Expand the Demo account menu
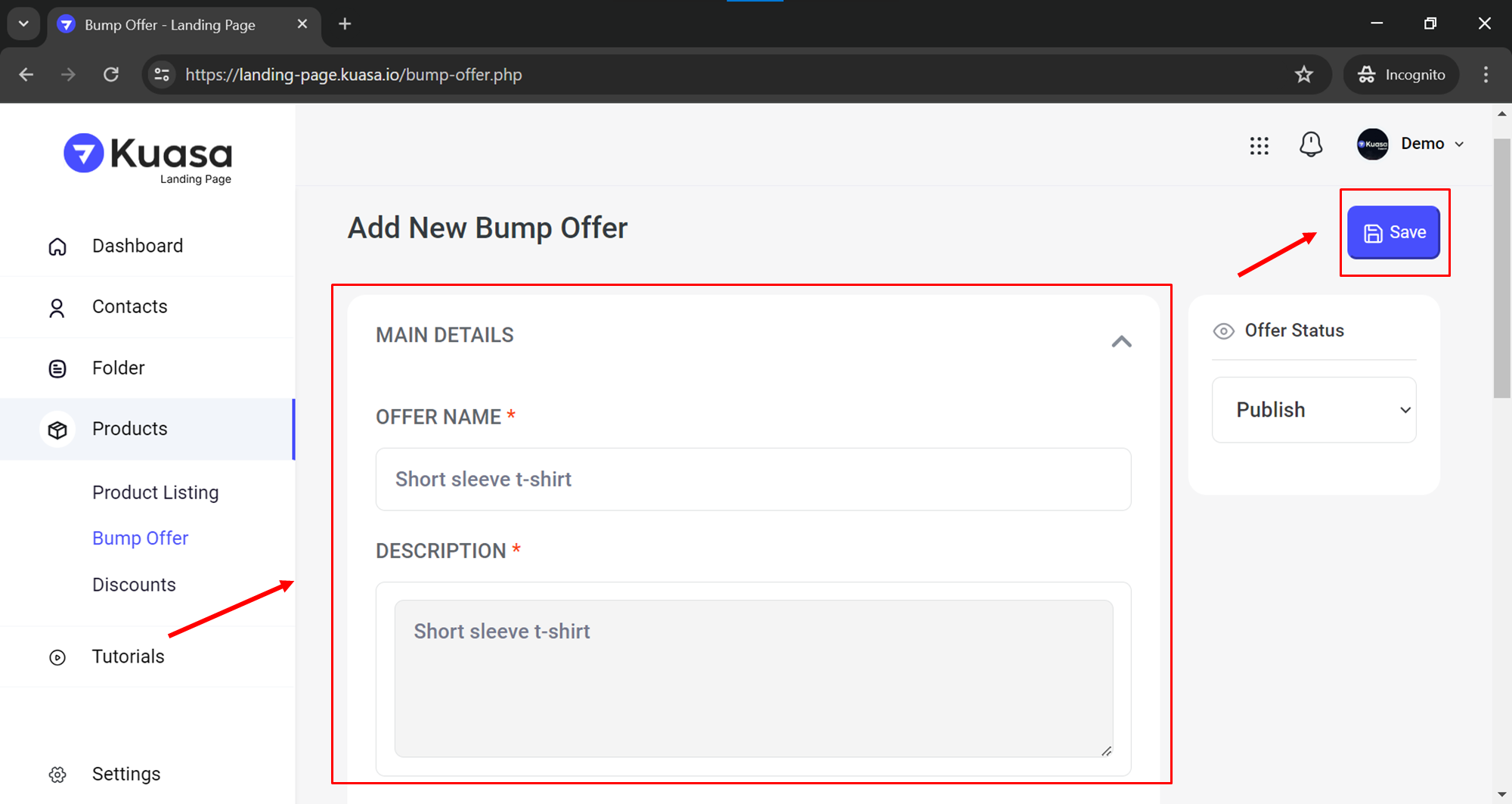The width and height of the screenshot is (1512, 804). pos(1411,144)
